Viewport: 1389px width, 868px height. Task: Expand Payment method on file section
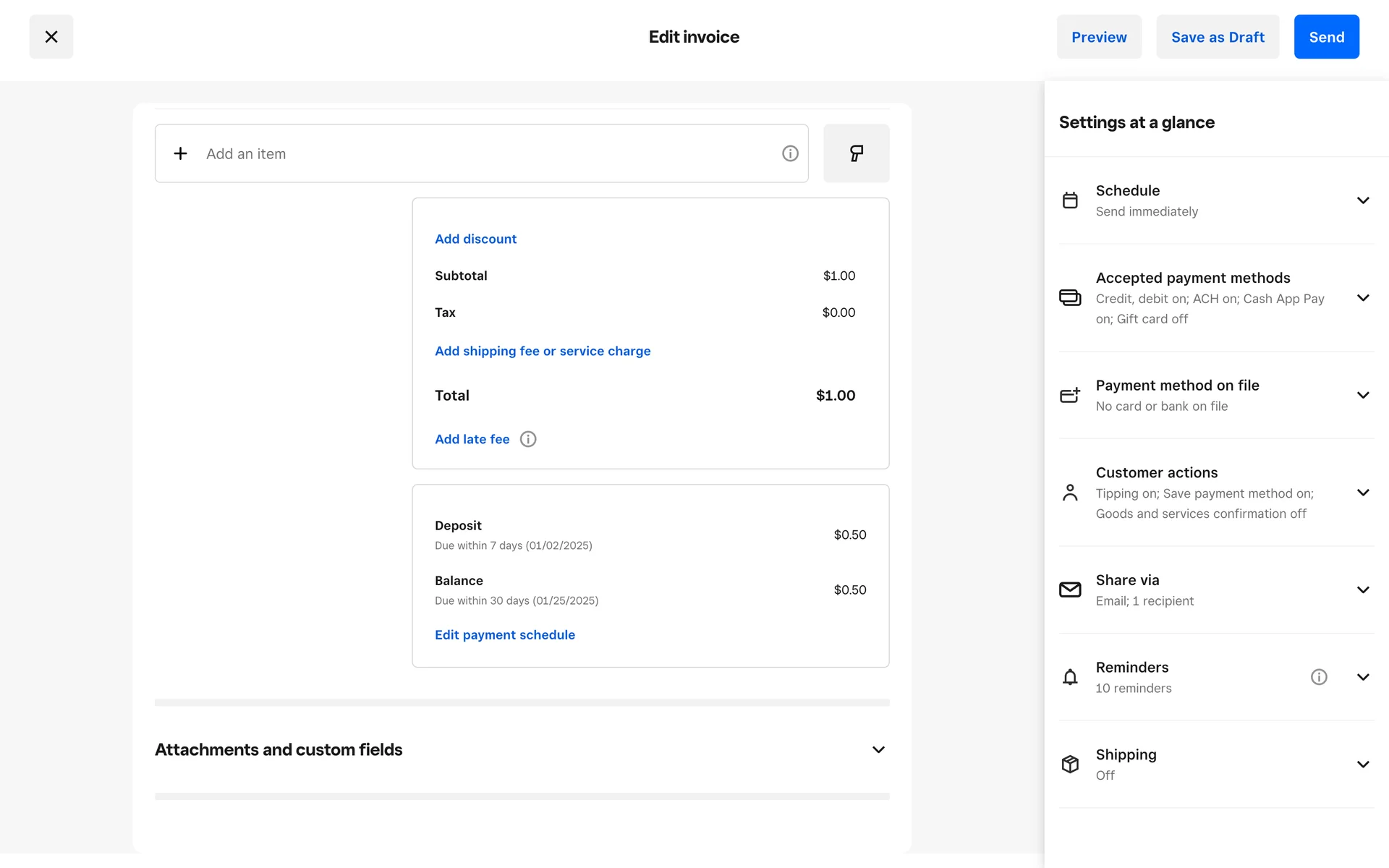pyautogui.click(x=1363, y=395)
